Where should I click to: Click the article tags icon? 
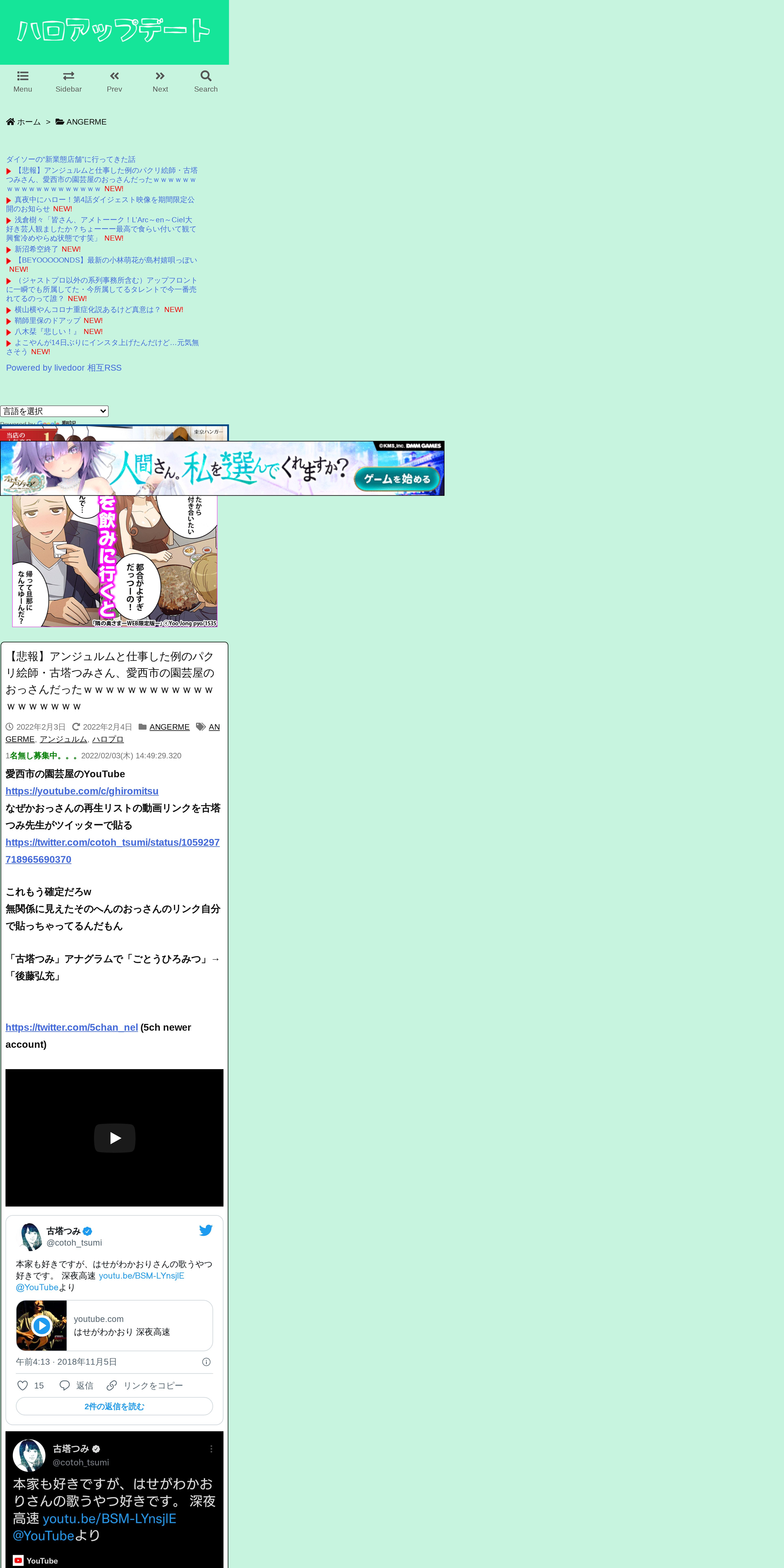pyautogui.click(x=201, y=727)
